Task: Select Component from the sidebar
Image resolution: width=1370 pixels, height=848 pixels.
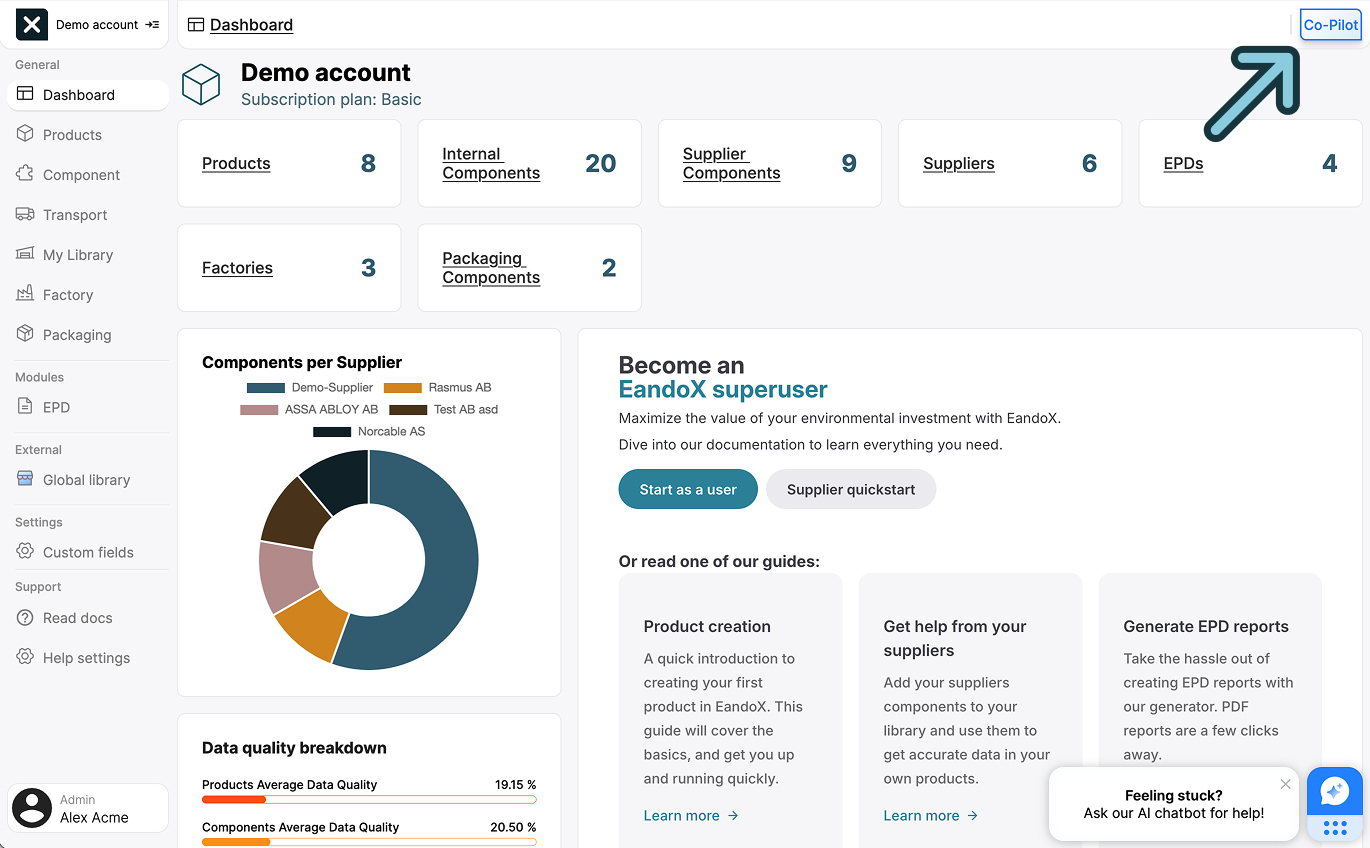Action: 80,174
